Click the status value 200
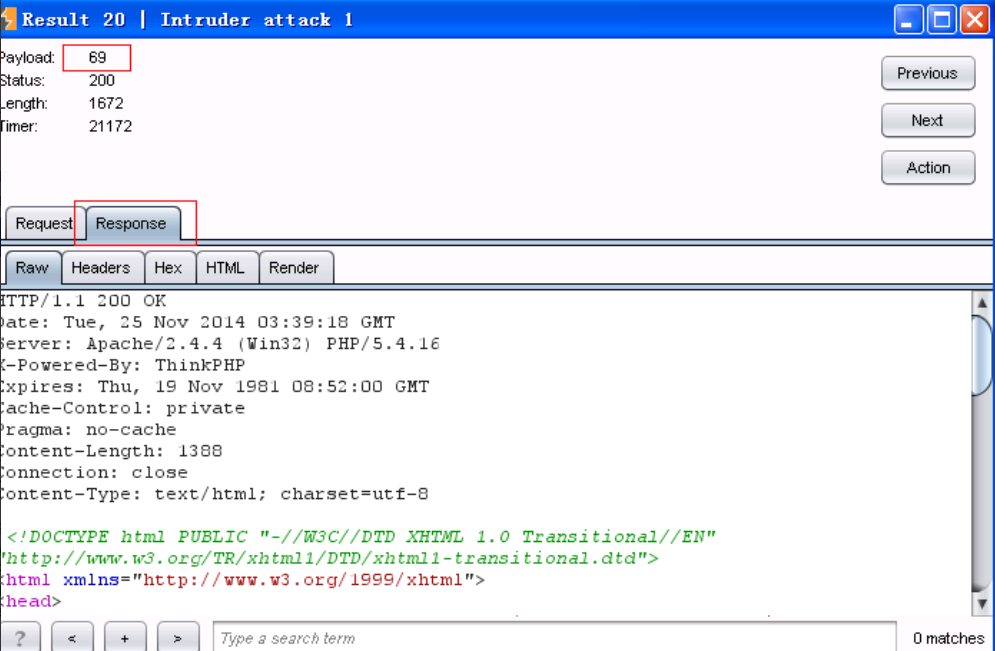Screen dimensions: 995x651 (x=102, y=81)
